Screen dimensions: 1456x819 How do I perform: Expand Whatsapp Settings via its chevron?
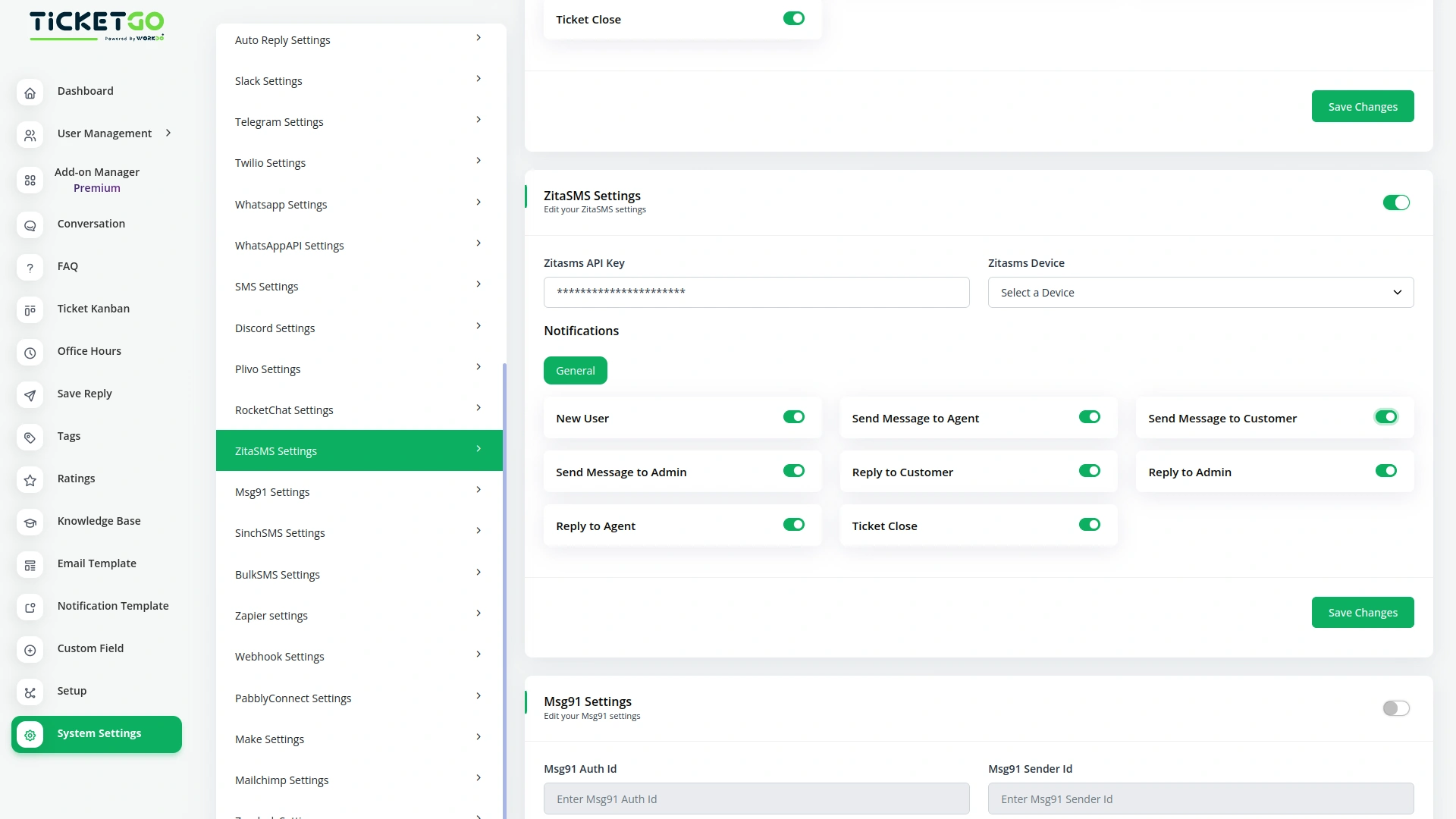(478, 202)
